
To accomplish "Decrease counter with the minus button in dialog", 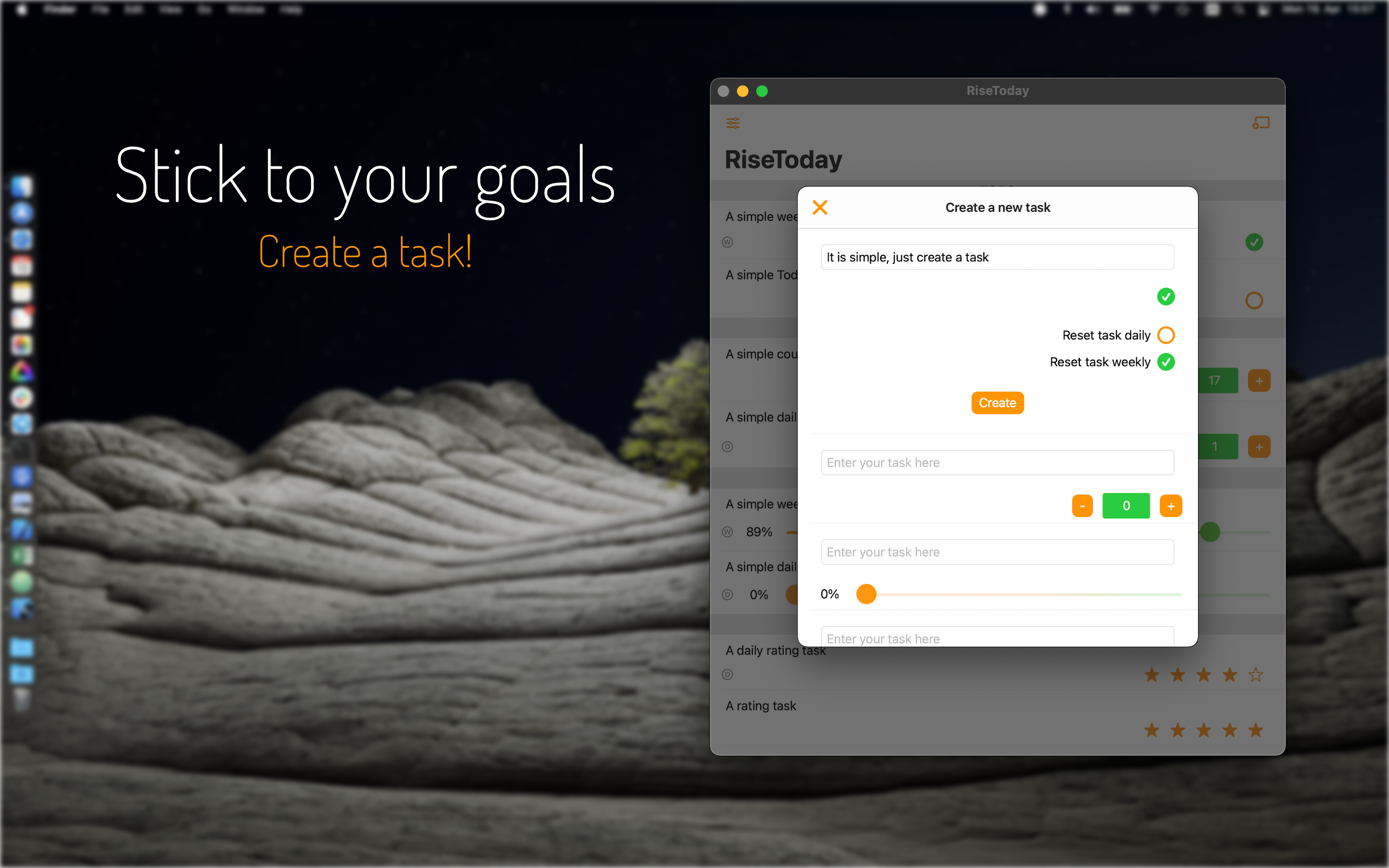I will [1082, 506].
